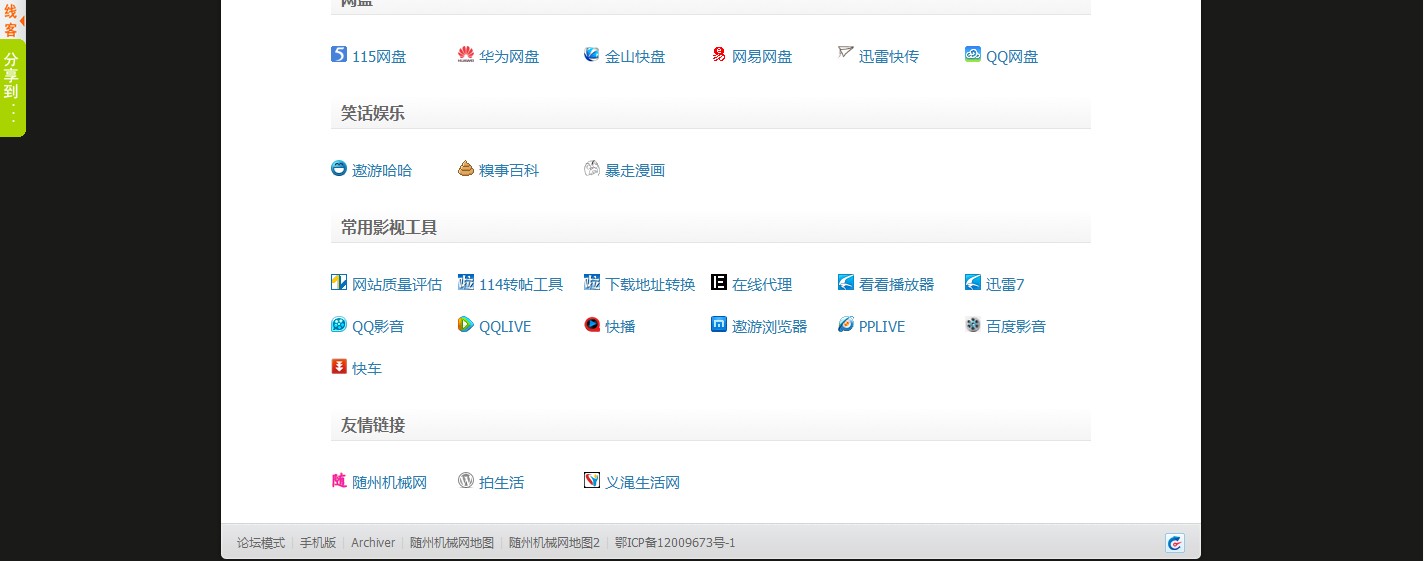
Task: Open QQLIVE link
Action: point(505,327)
